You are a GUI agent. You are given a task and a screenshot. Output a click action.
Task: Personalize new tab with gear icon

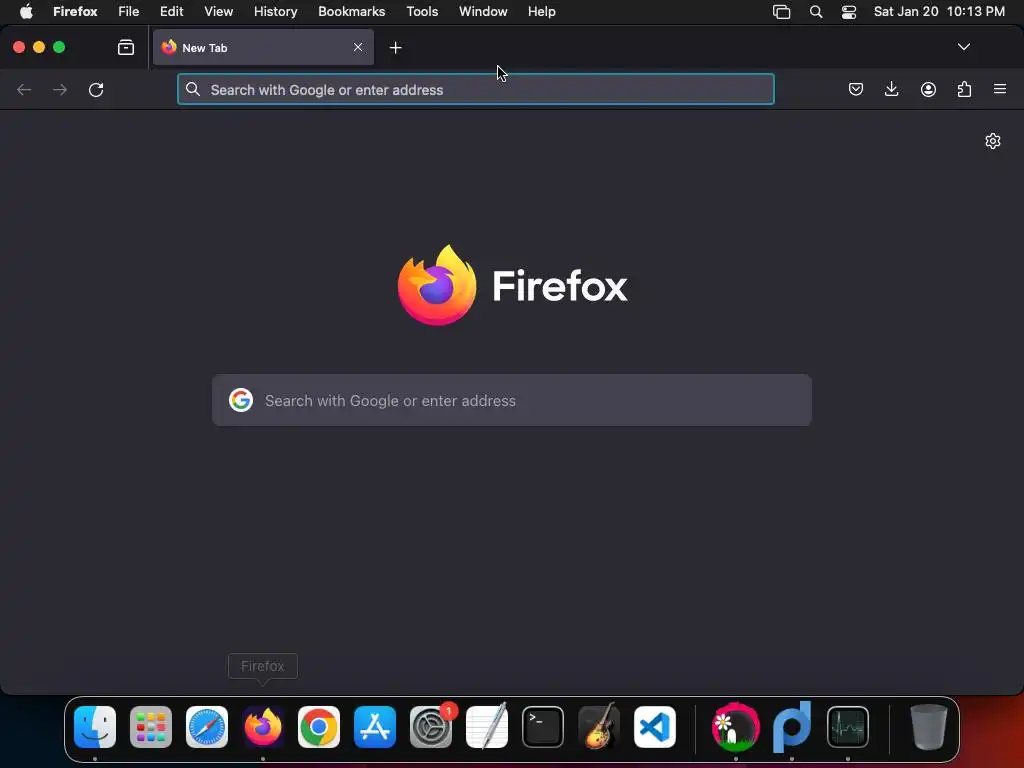(993, 141)
